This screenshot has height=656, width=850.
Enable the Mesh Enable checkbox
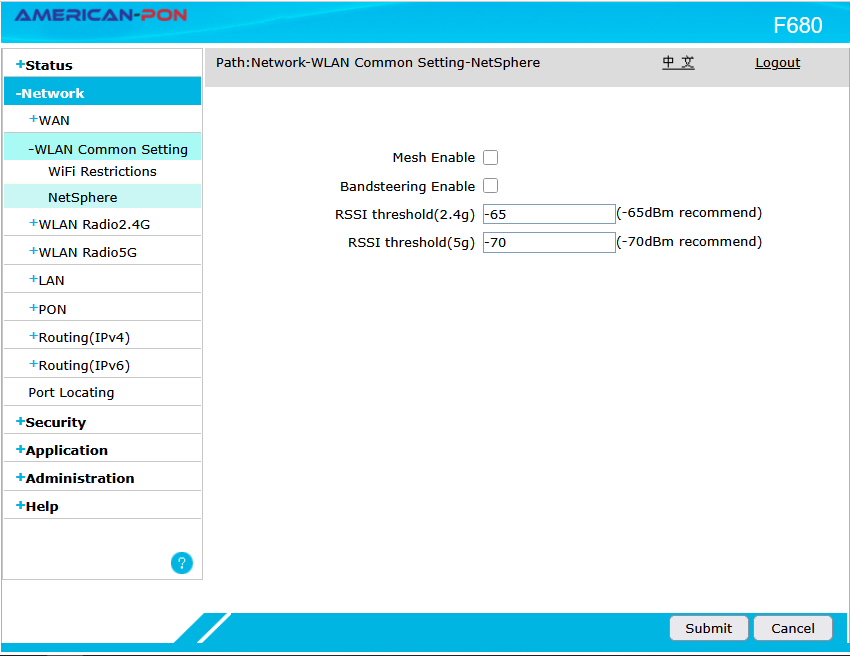point(490,158)
